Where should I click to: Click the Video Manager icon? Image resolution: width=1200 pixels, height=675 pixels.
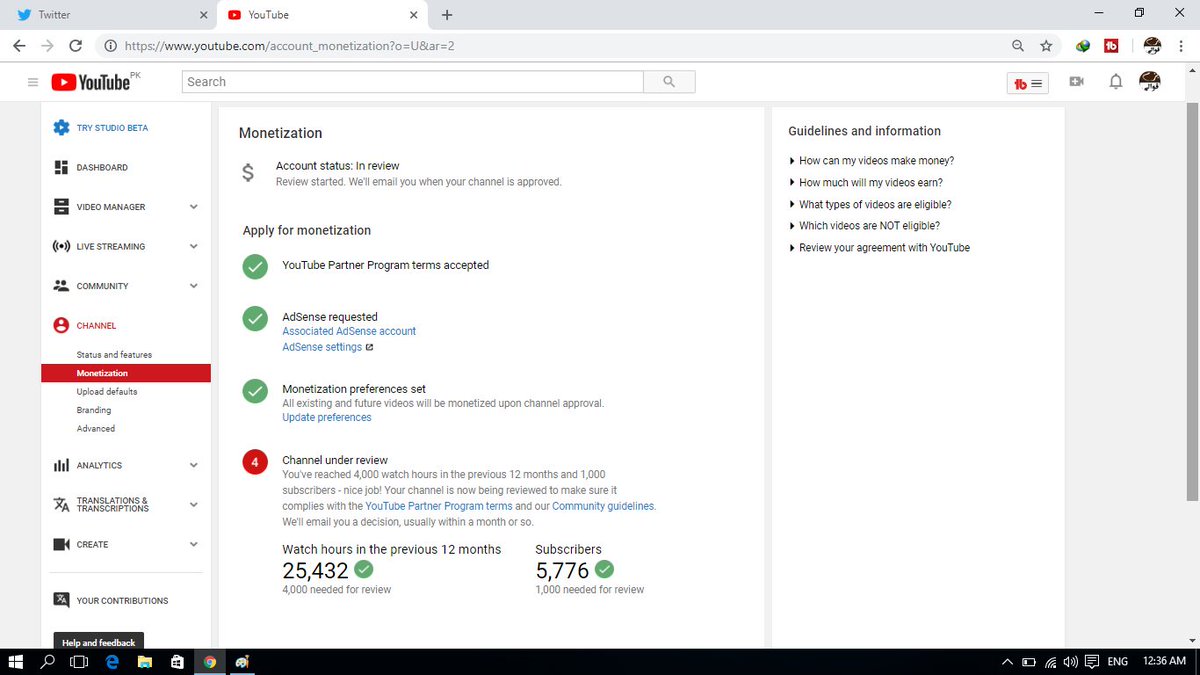pyautogui.click(x=61, y=207)
